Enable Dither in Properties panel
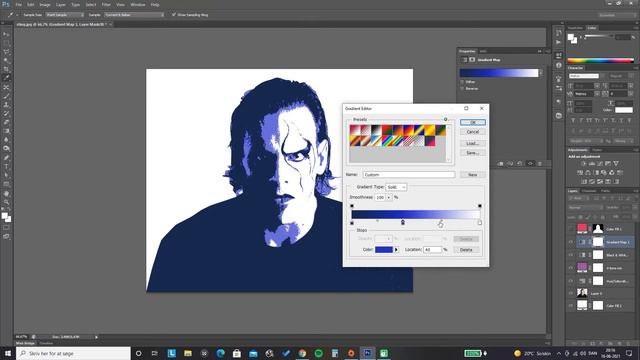The image size is (640, 360). pos(462,82)
